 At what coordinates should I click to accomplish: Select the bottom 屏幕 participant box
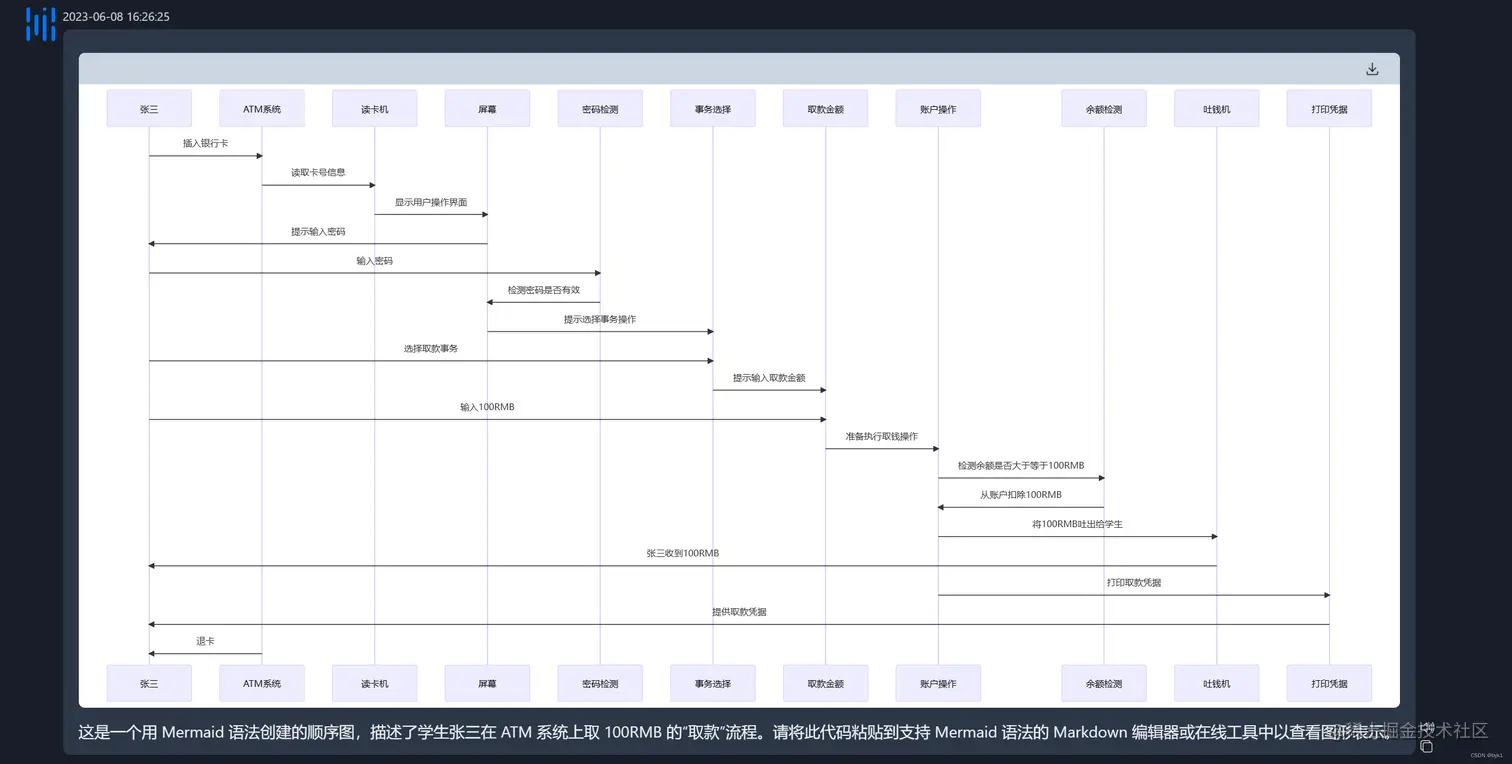coord(487,684)
